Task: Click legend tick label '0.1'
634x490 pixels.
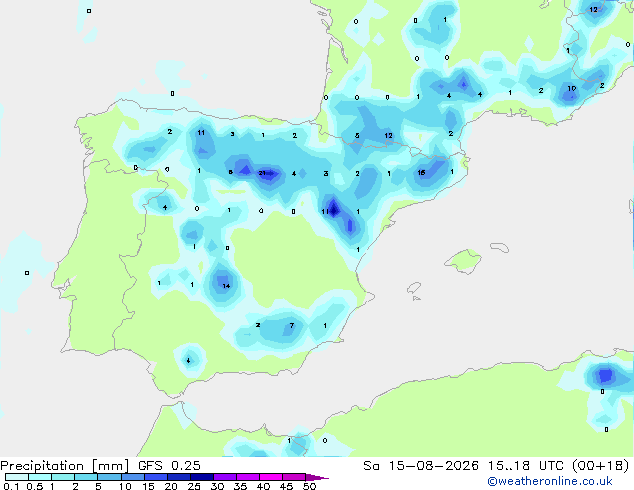Action: click(x=11, y=486)
